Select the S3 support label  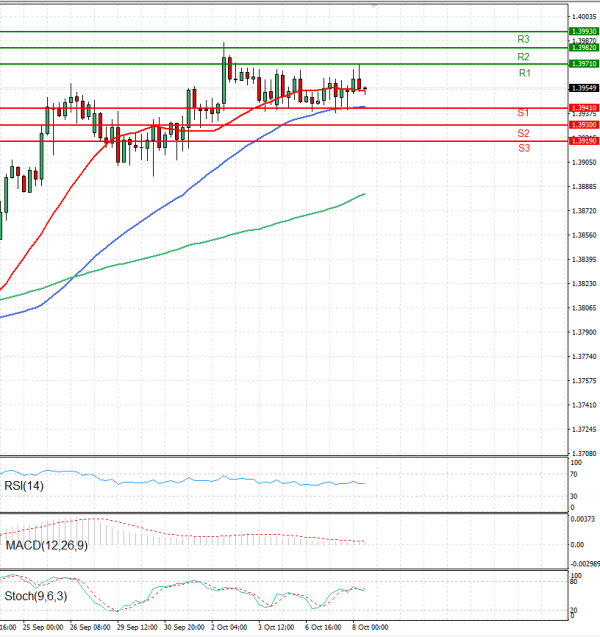523,148
